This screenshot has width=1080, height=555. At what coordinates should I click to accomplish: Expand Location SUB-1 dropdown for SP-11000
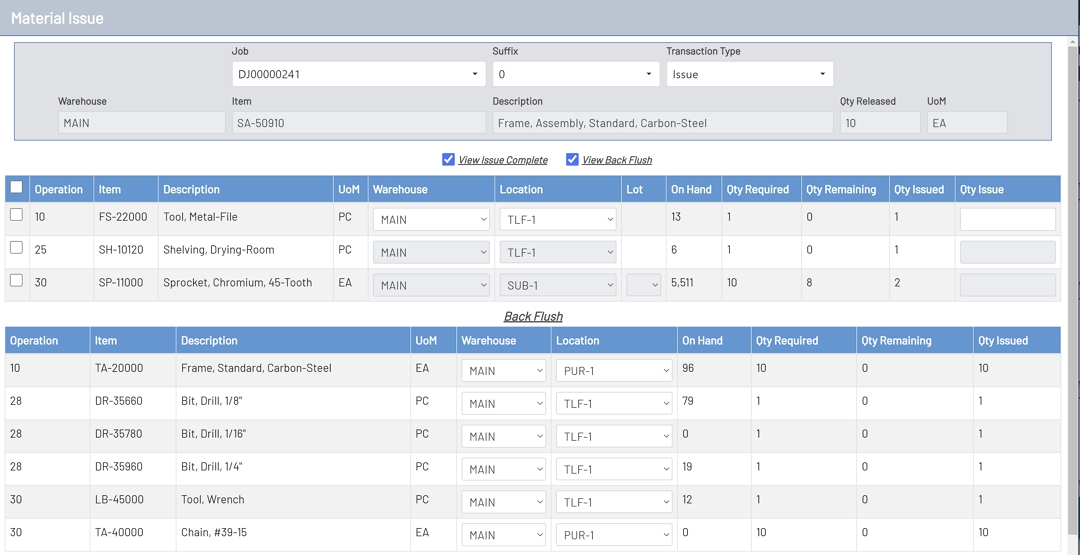click(557, 285)
